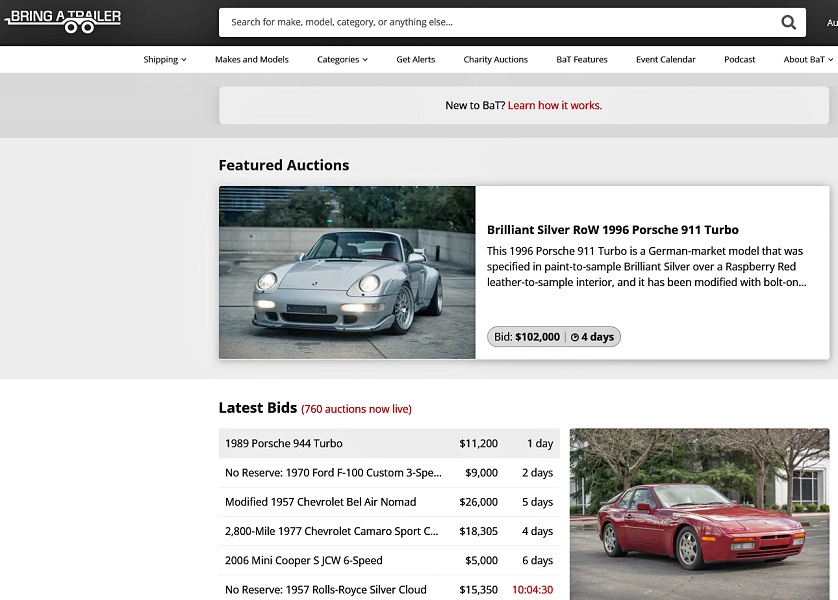Open the red Porsche 944 photo
Viewport: 838px width, 600px height.
click(699, 514)
